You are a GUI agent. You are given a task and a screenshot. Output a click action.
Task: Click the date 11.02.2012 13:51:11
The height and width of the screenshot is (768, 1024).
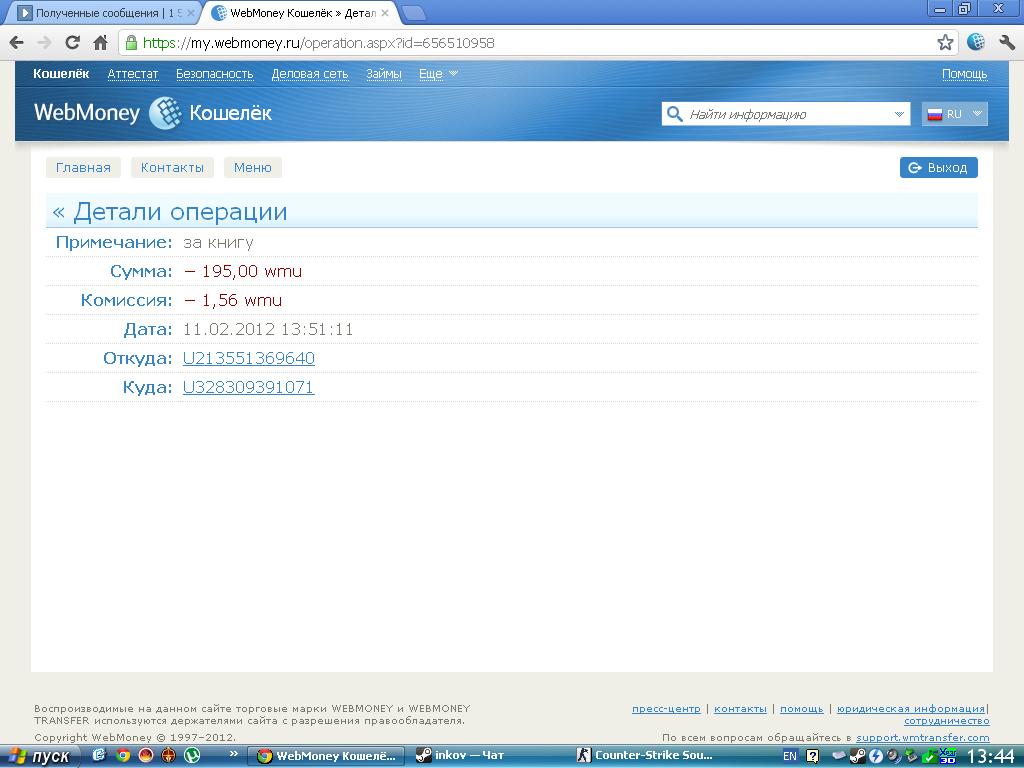pyautogui.click(x=268, y=329)
